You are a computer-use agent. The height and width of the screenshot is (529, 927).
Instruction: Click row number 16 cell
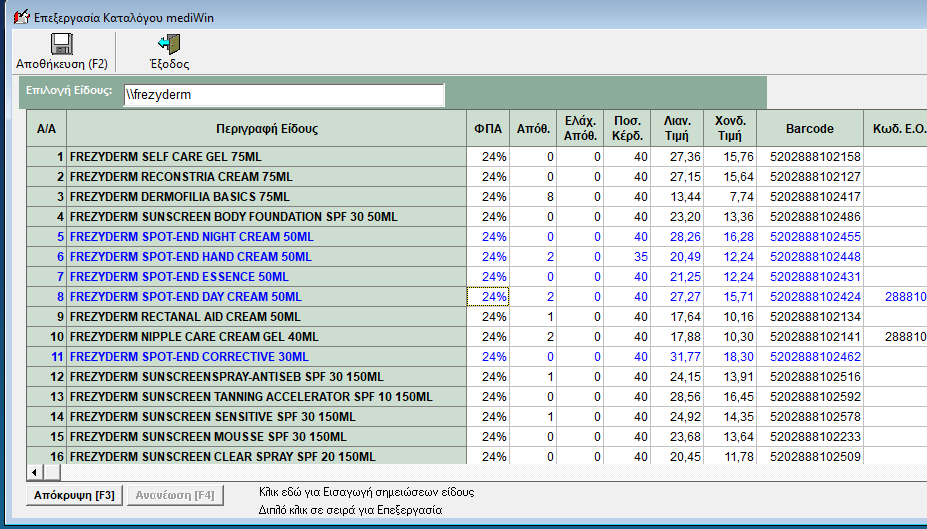pos(47,456)
